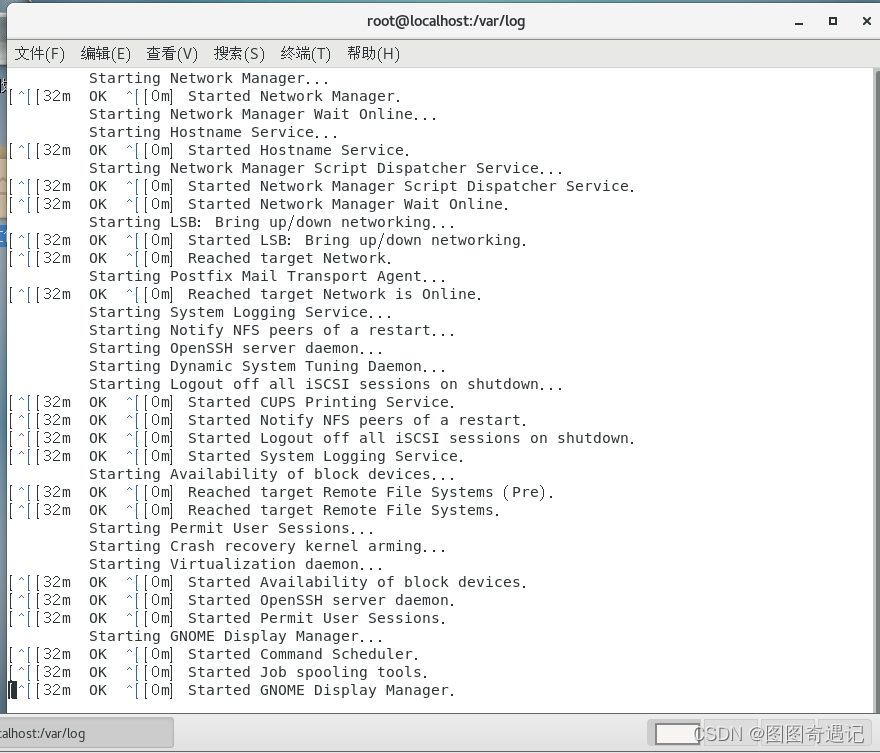Screen dimensions: 880x753
Task: Click 'Starting Notify NFS peers of a restart...'
Action: (x=272, y=330)
